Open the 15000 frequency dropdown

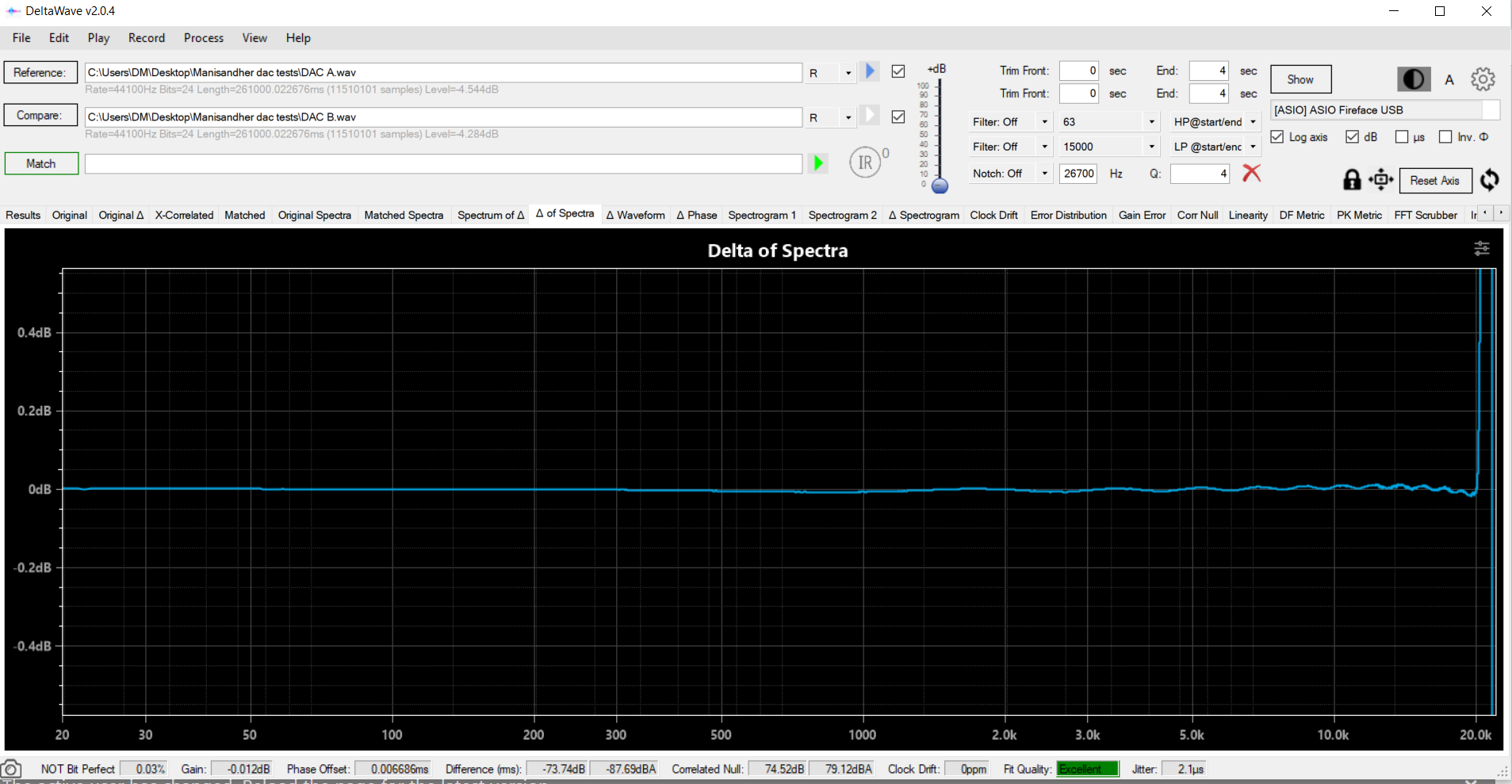[1152, 147]
